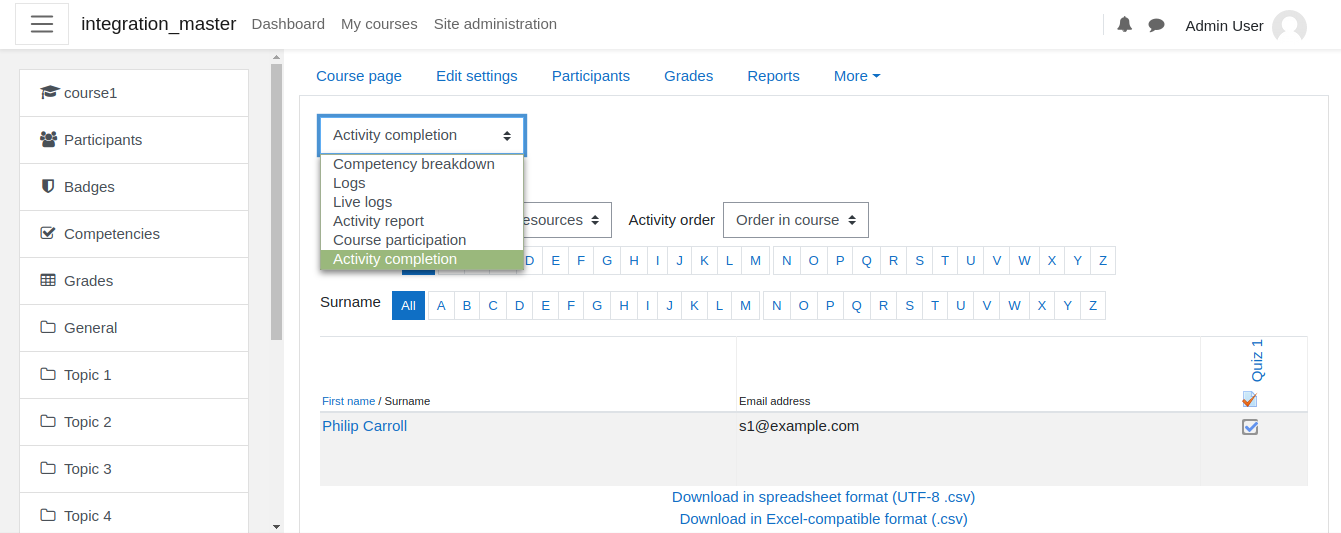Image resolution: width=1341 pixels, height=533 pixels.
Task: Open the Philip Carroll user link
Action: pyautogui.click(x=364, y=426)
